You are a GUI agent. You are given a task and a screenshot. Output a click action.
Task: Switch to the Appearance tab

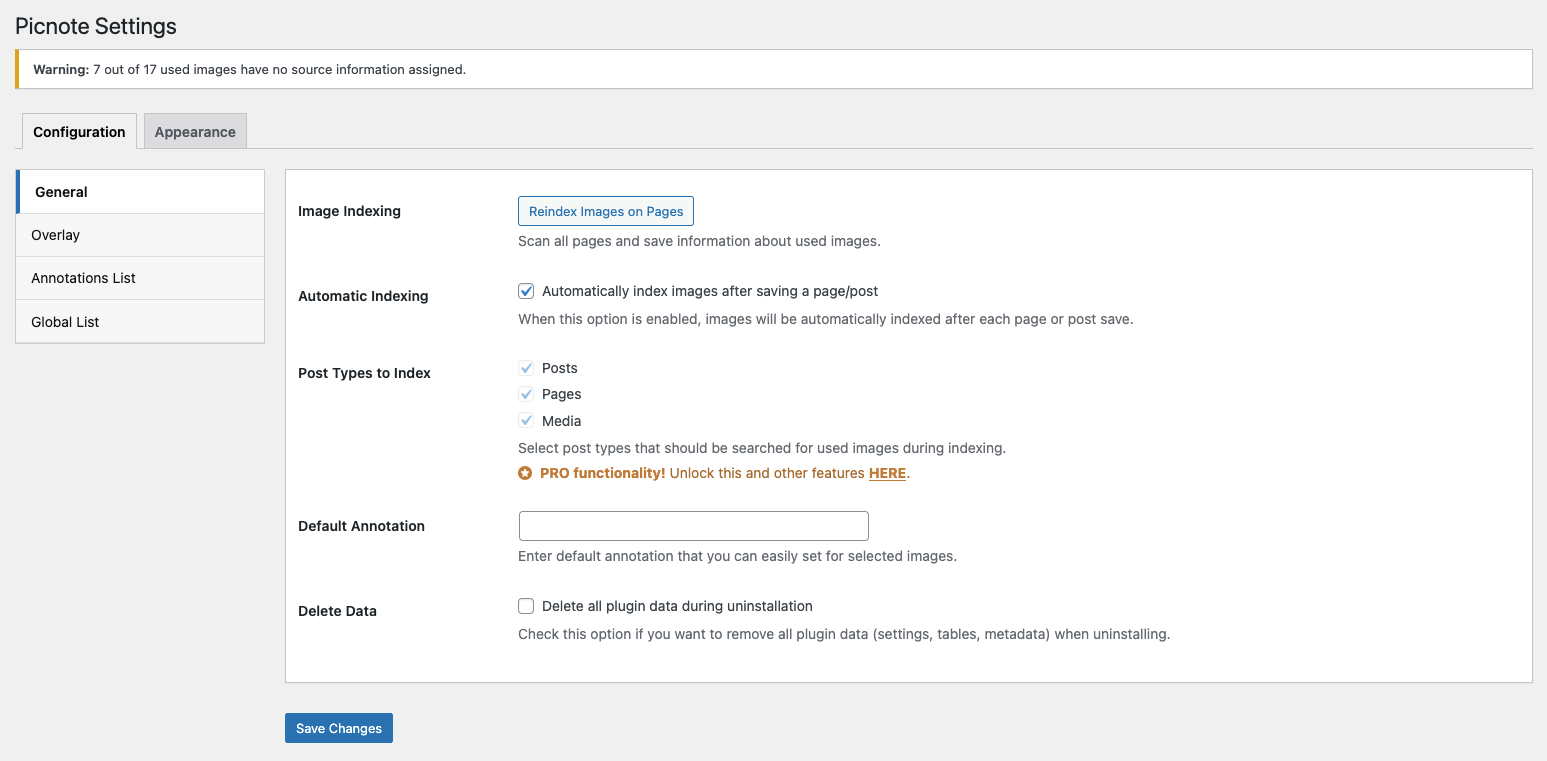tap(194, 131)
